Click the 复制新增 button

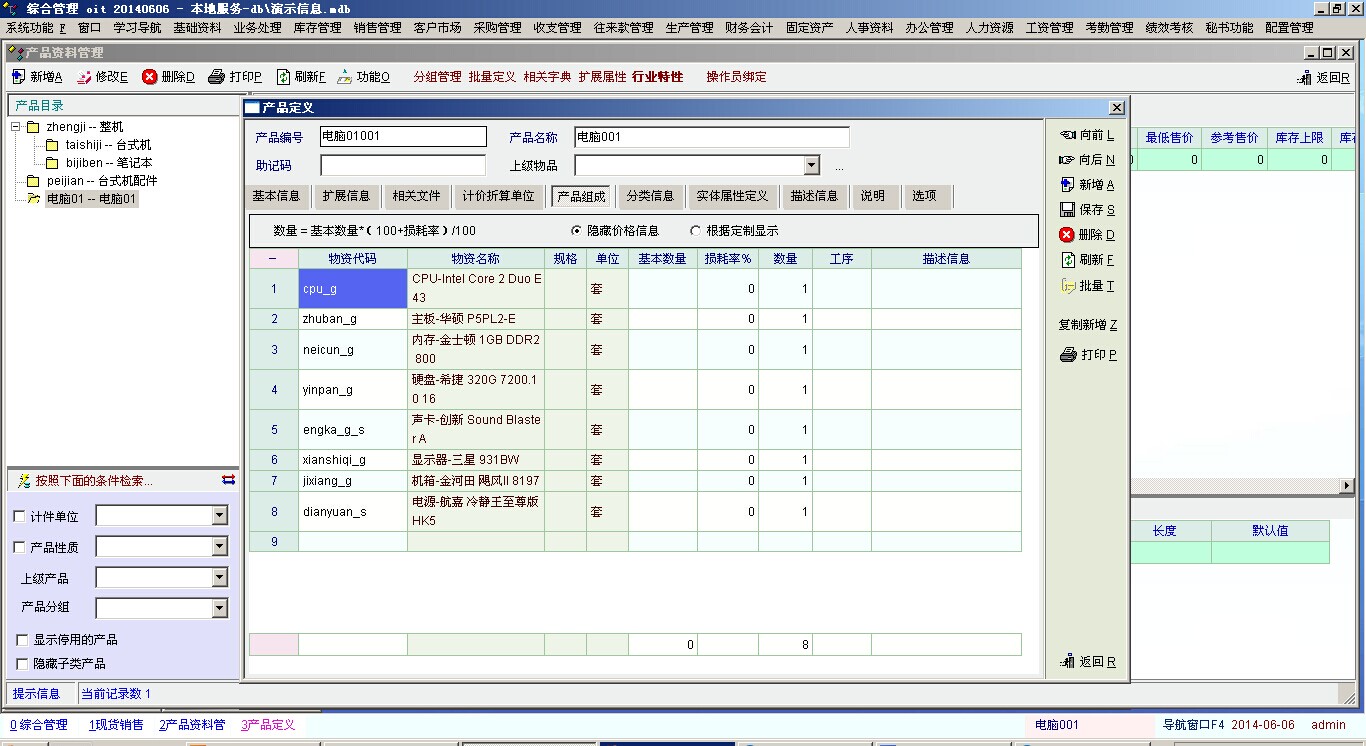click(x=1088, y=325)
